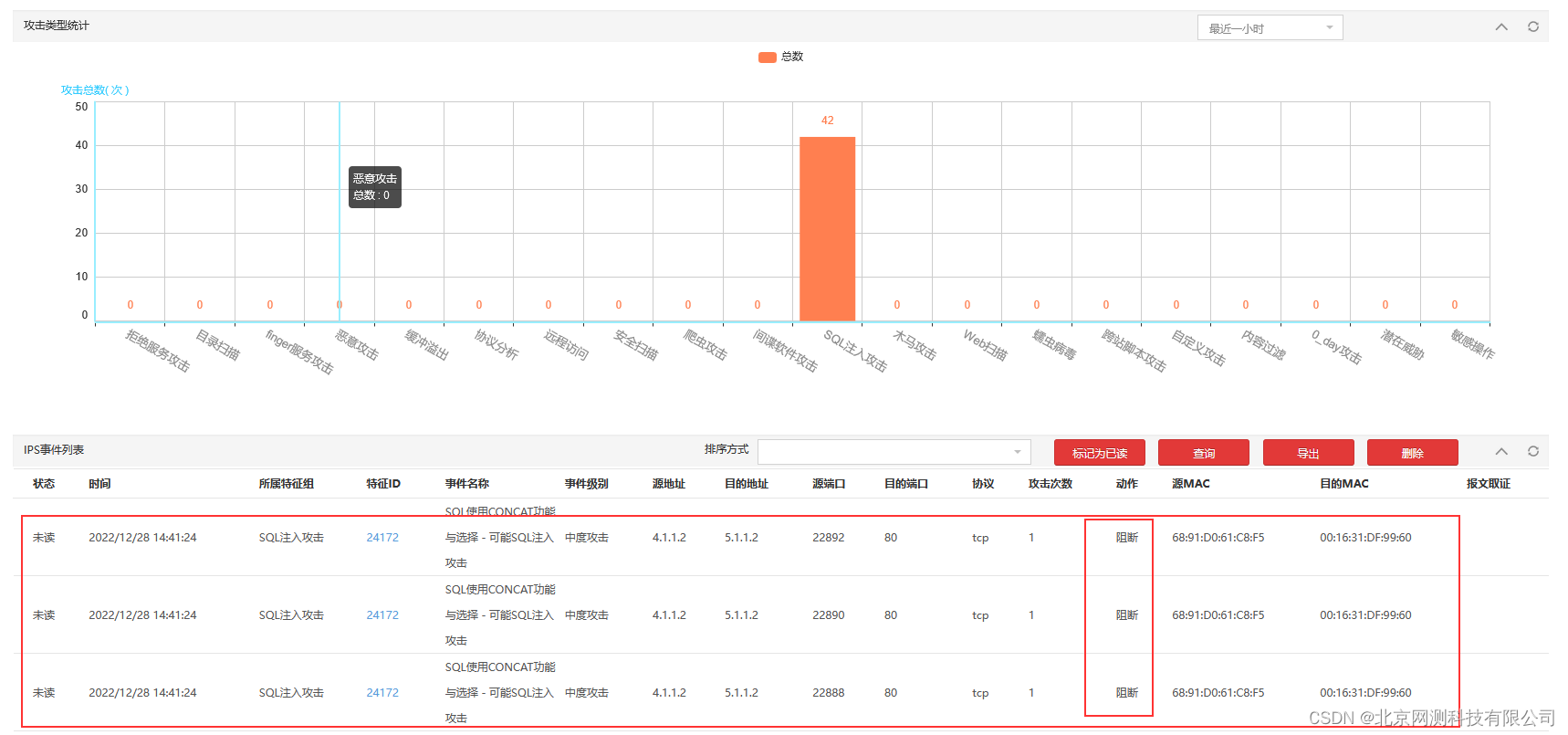
Task: Click the 内容过滤 axis label
Action: click(x=1263, y=345)
